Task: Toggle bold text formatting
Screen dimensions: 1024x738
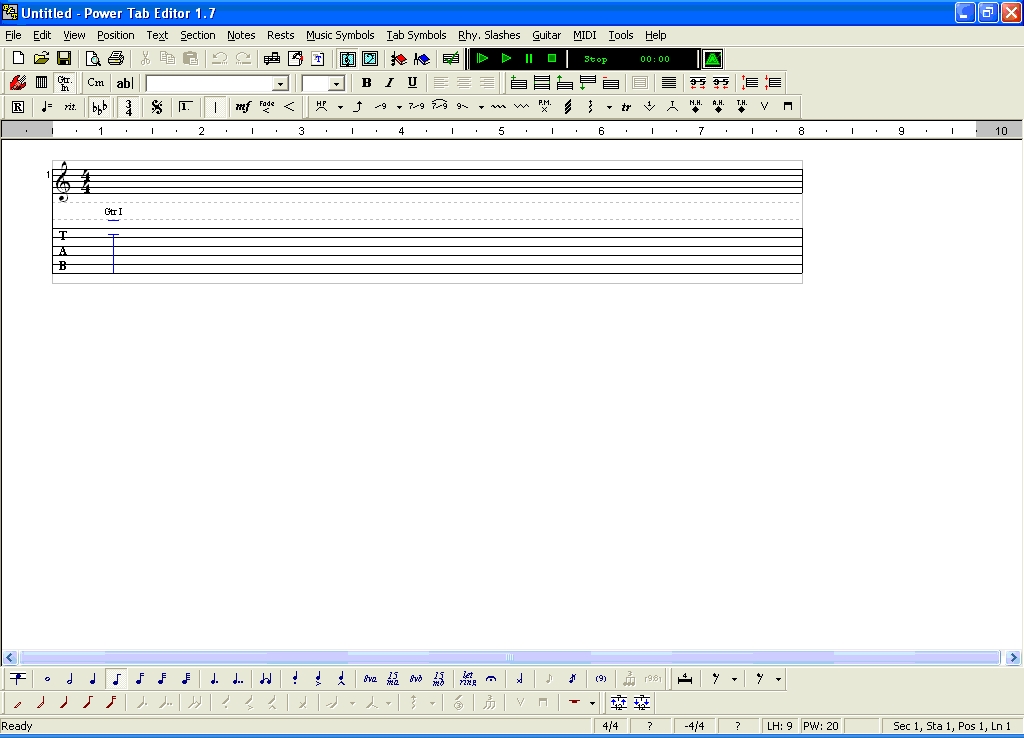Action: coord(366,83)
